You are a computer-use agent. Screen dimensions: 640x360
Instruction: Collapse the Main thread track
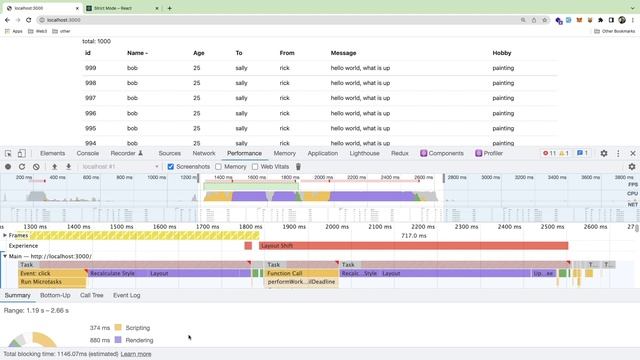pos(5,256)
